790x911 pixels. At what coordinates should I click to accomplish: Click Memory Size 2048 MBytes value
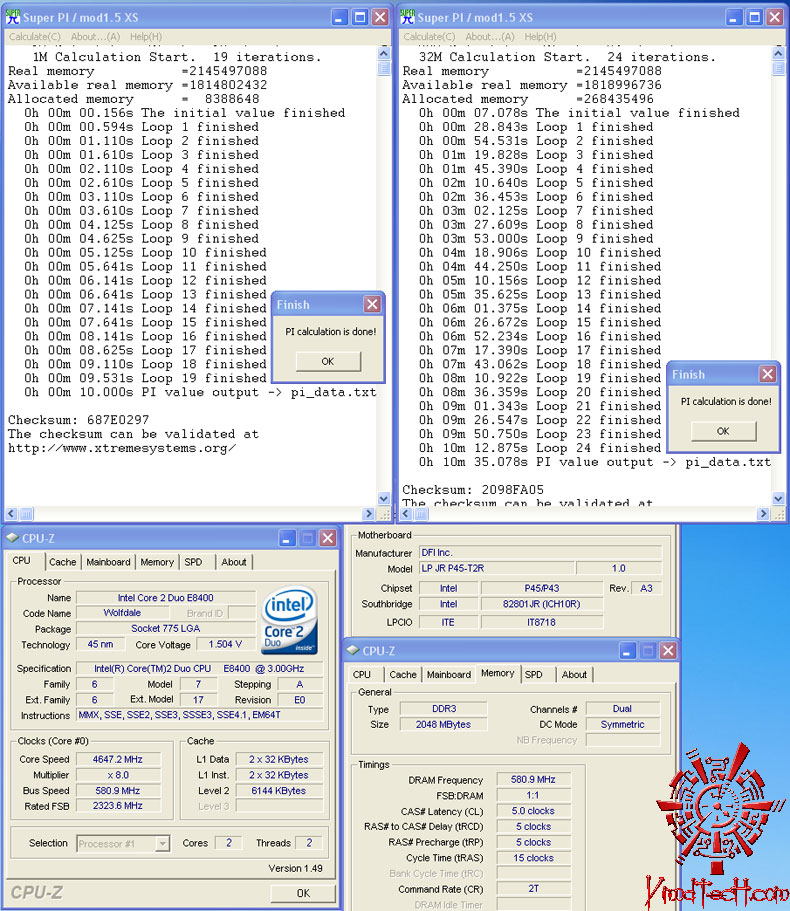coord(443,724)
